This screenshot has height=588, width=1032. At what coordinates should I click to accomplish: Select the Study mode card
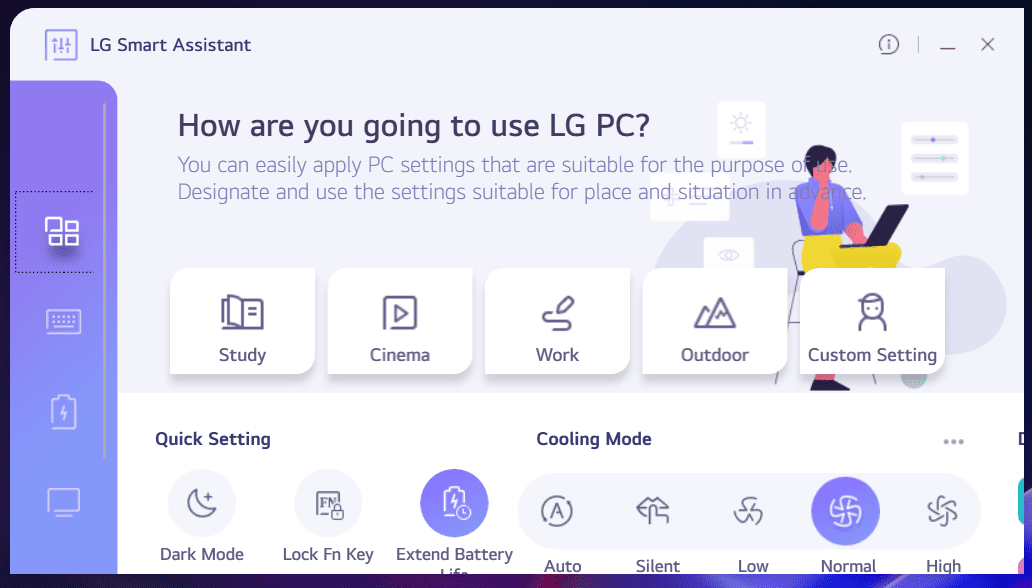coord(242,321)
